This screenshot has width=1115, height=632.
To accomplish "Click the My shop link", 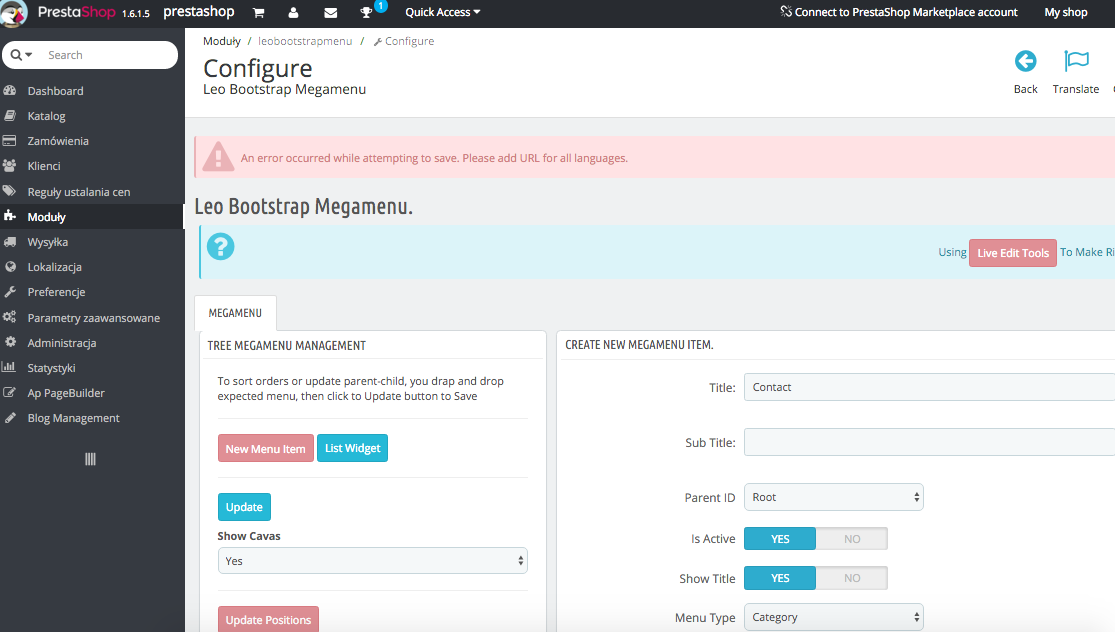I will (x=1065, y=12).
